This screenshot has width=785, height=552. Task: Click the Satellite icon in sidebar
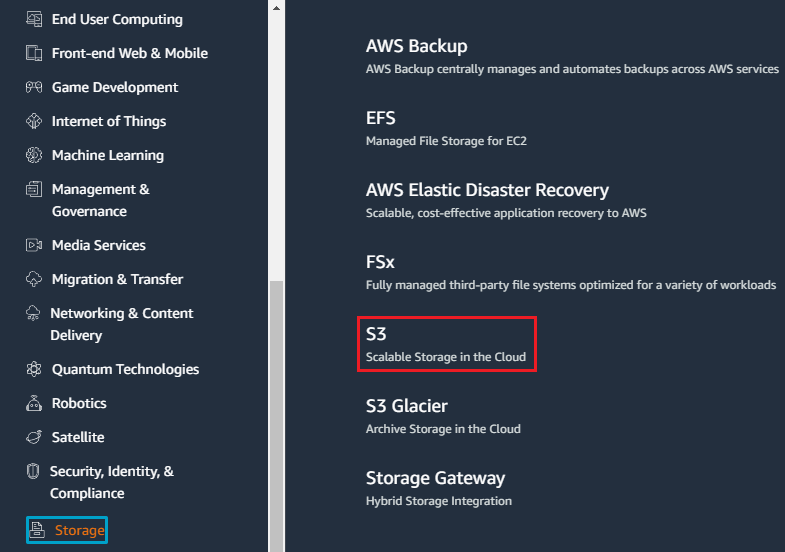[x=34, y=437]
